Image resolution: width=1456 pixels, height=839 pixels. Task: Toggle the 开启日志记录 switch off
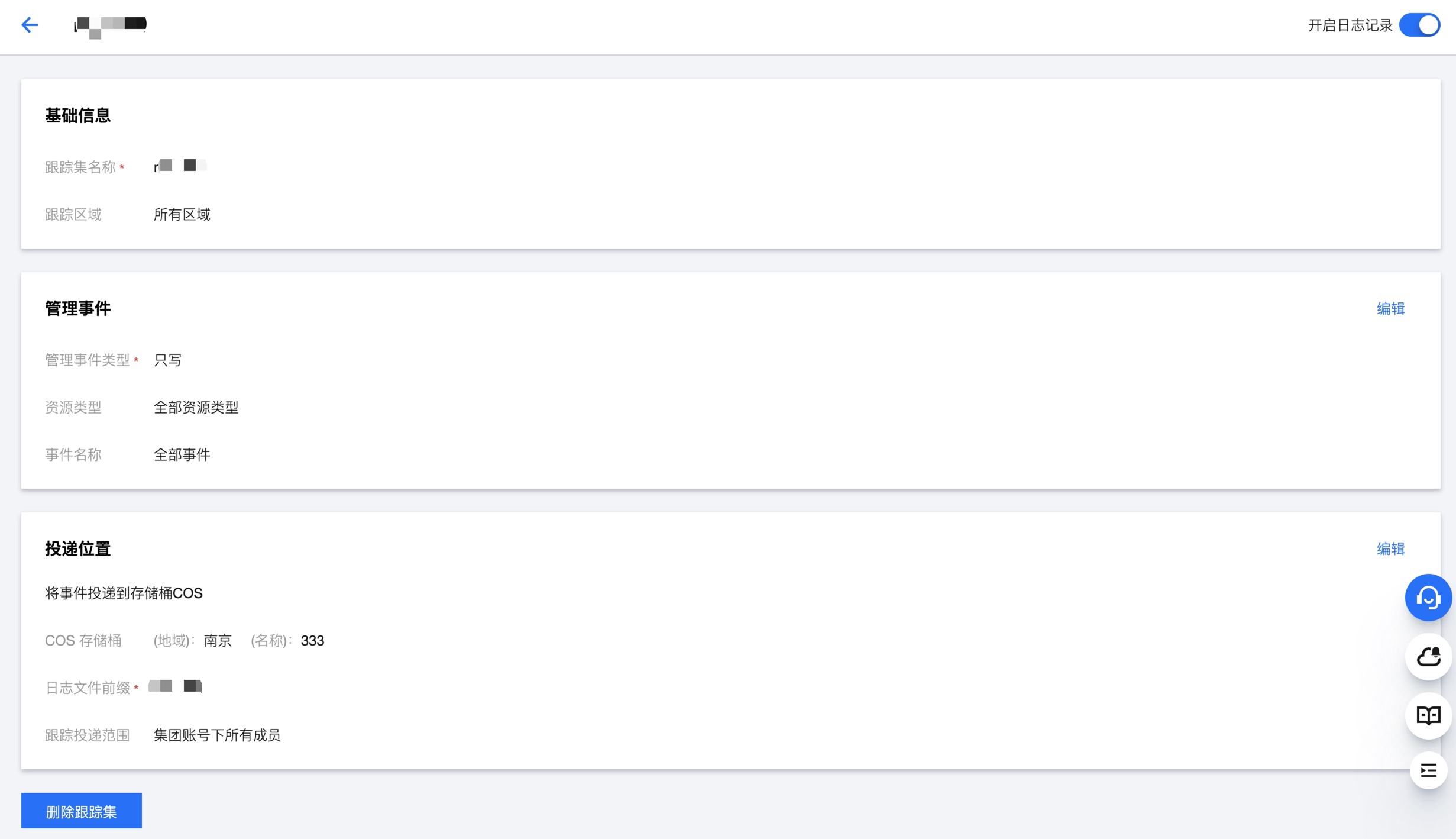tap(1419, 25)
